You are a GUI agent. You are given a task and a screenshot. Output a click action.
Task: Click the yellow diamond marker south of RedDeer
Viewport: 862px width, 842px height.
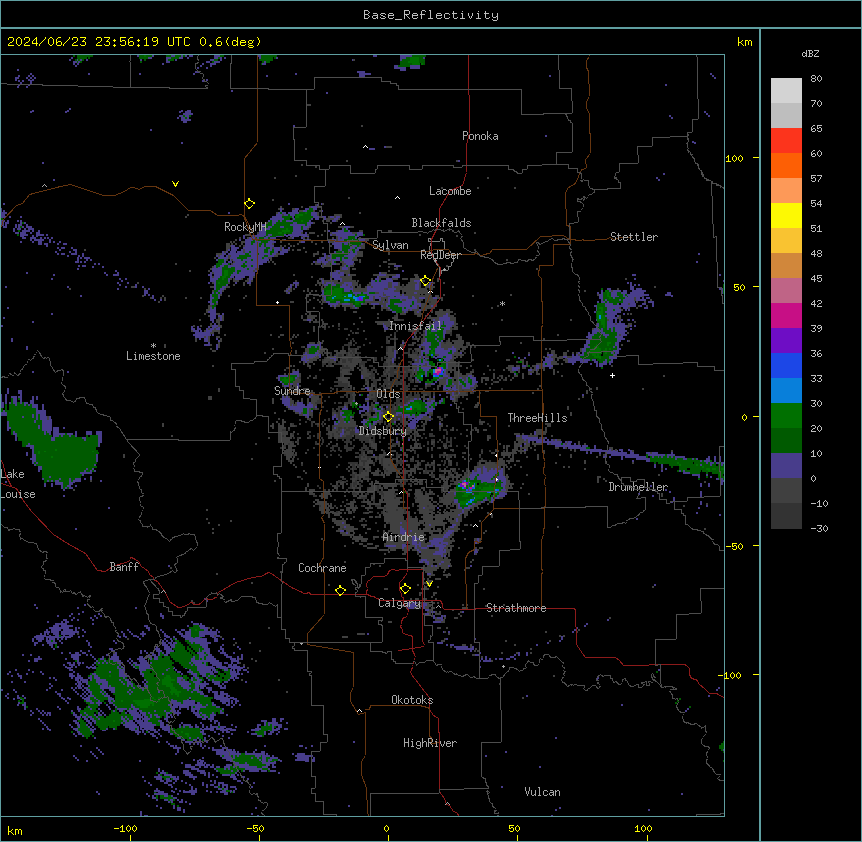(426, 281)
